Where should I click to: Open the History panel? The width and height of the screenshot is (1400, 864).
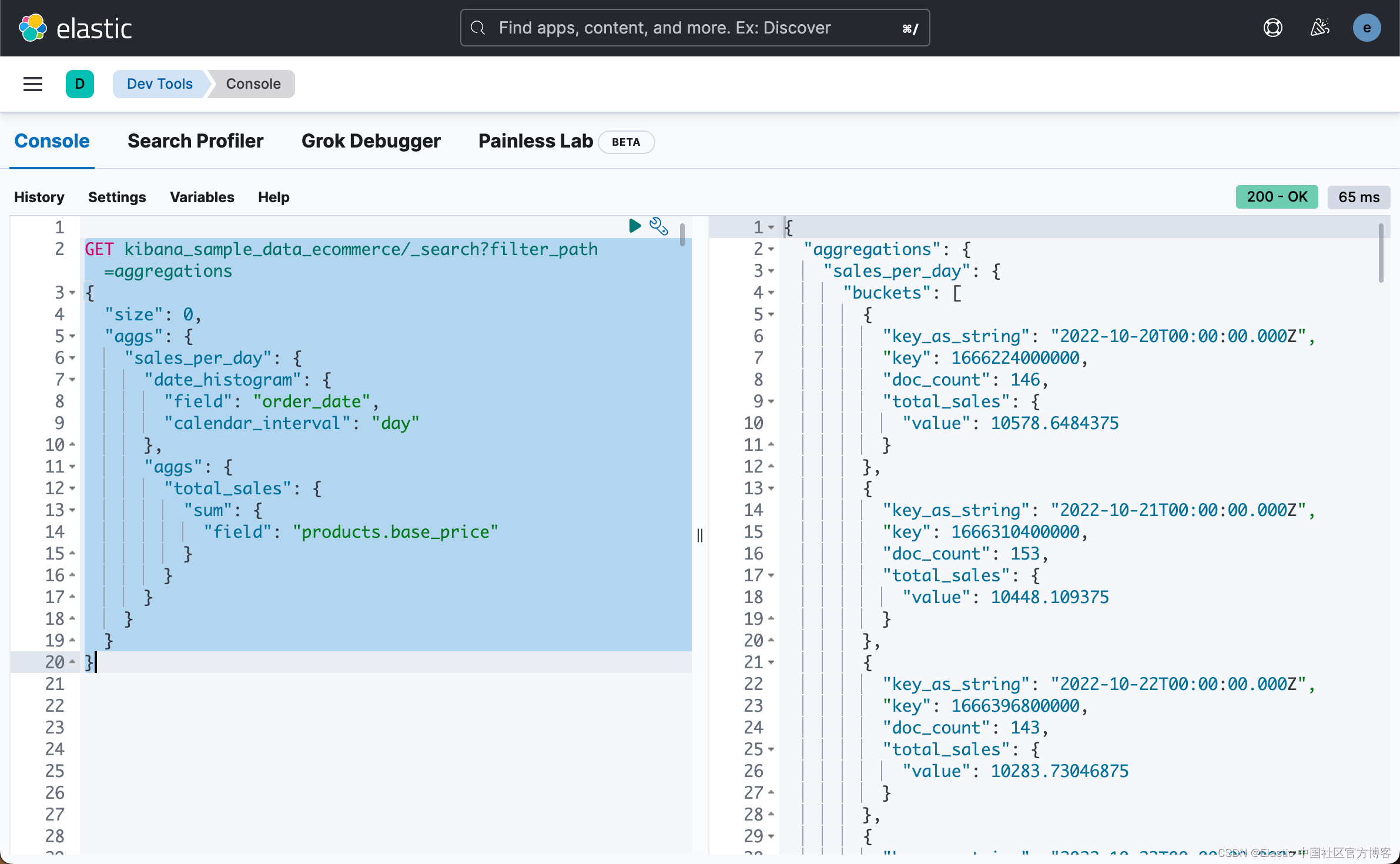(39, 197)
